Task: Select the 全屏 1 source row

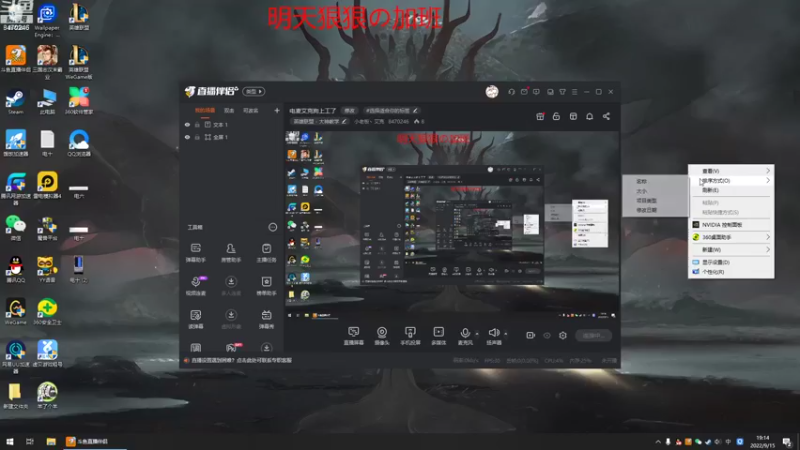Action: (x=231, y=137)
